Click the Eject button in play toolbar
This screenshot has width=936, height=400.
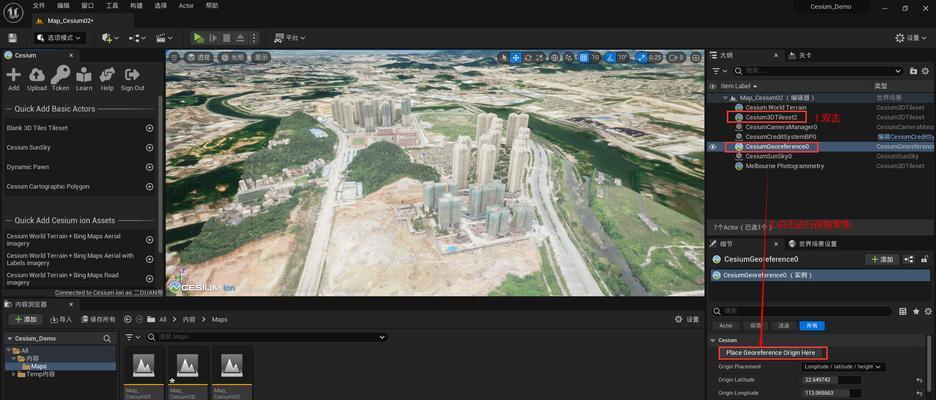coord(240,38)
